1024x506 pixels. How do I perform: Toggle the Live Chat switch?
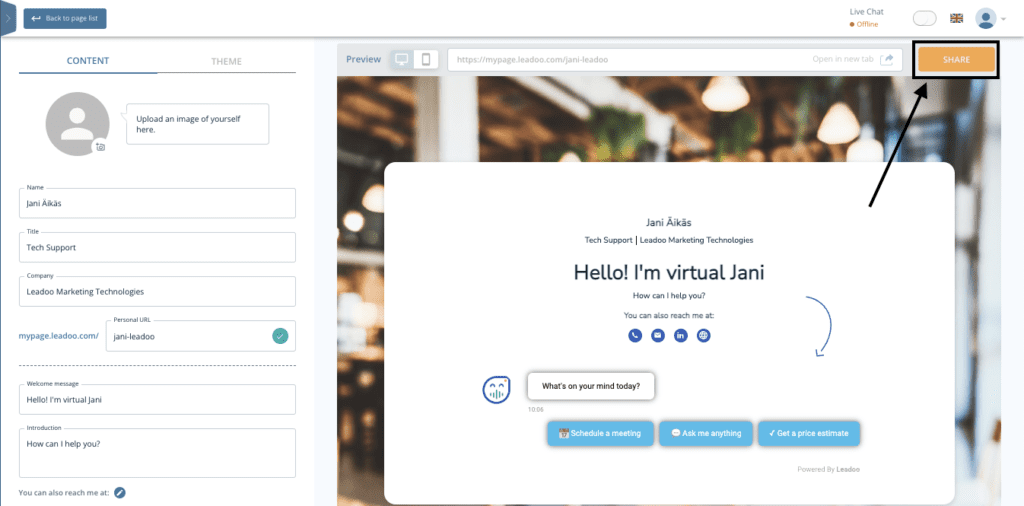point(925,18)
